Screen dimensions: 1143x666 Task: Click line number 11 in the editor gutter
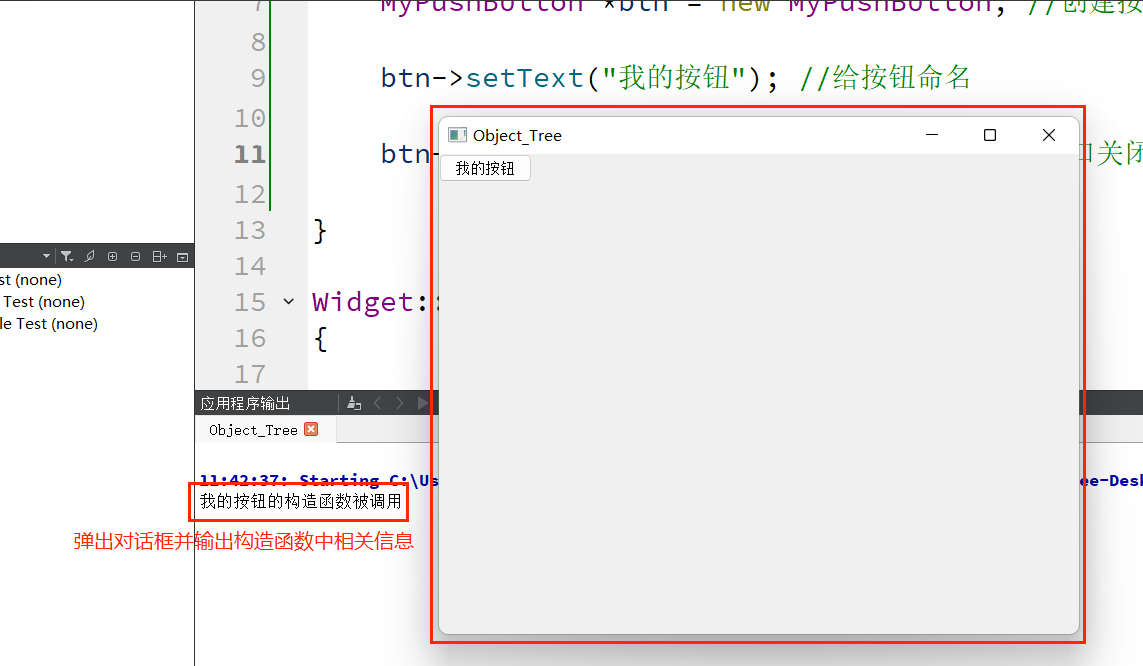point(249,154)
